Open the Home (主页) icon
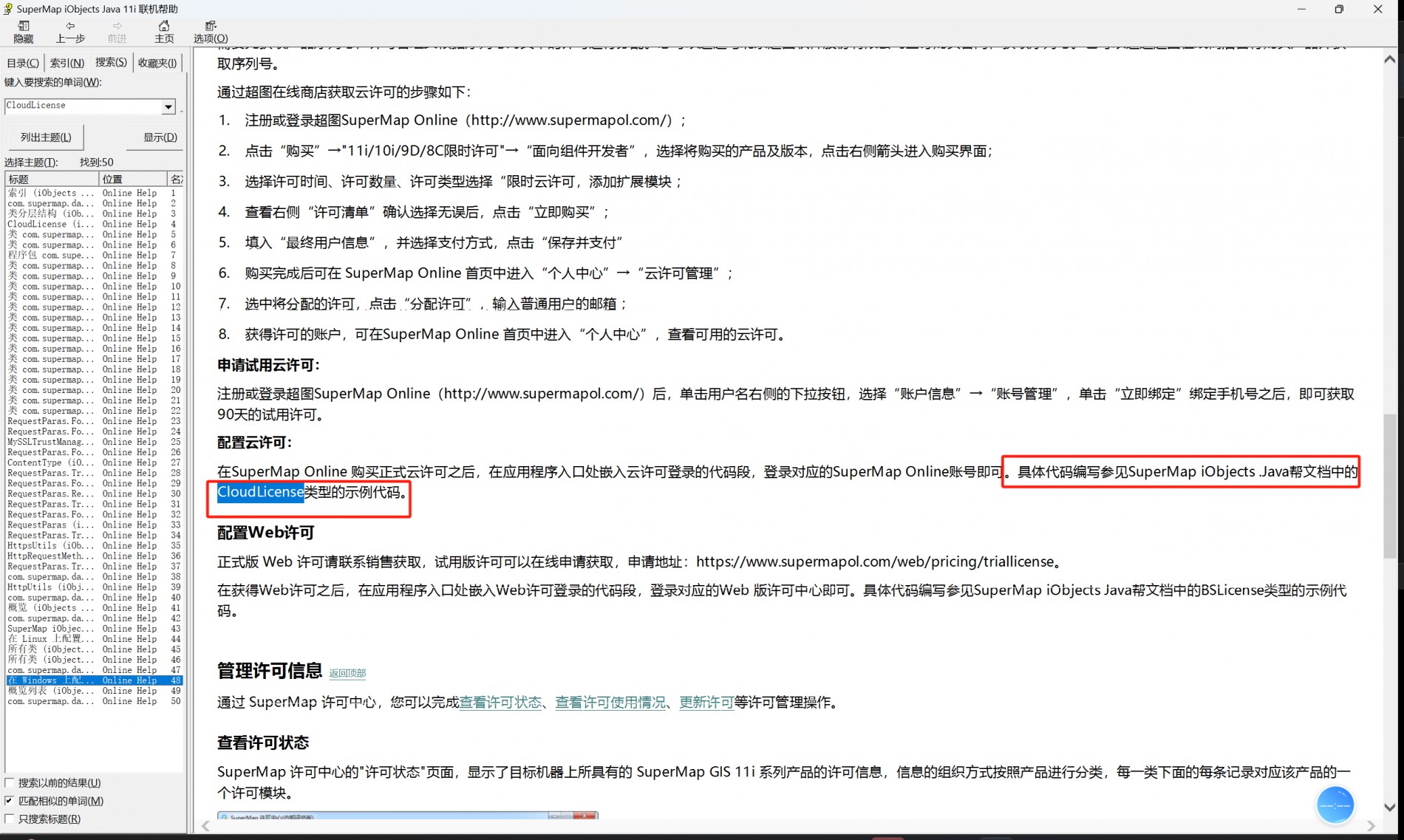1404x840 pixels. 164,32
